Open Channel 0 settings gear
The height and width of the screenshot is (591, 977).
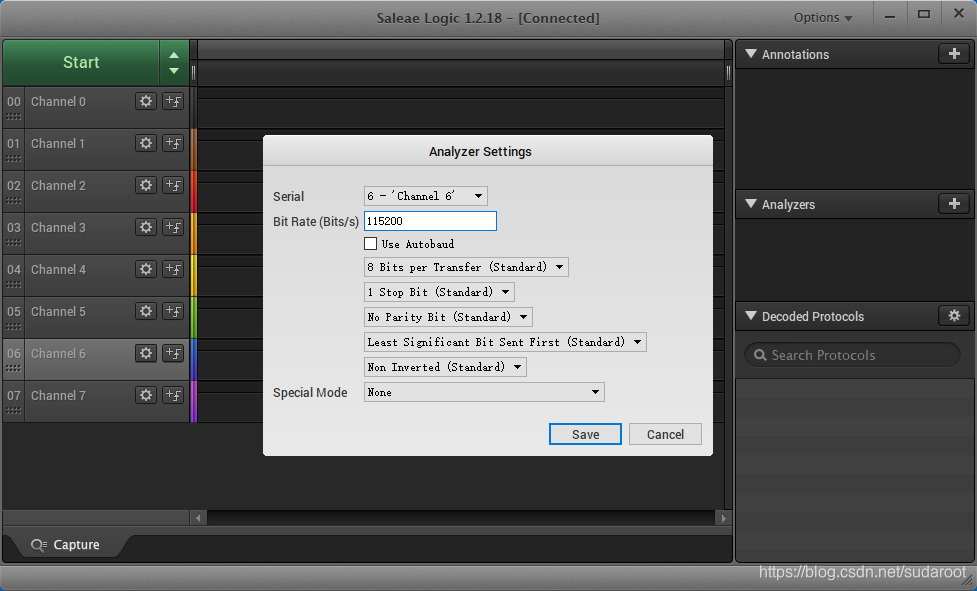(146, 102)
